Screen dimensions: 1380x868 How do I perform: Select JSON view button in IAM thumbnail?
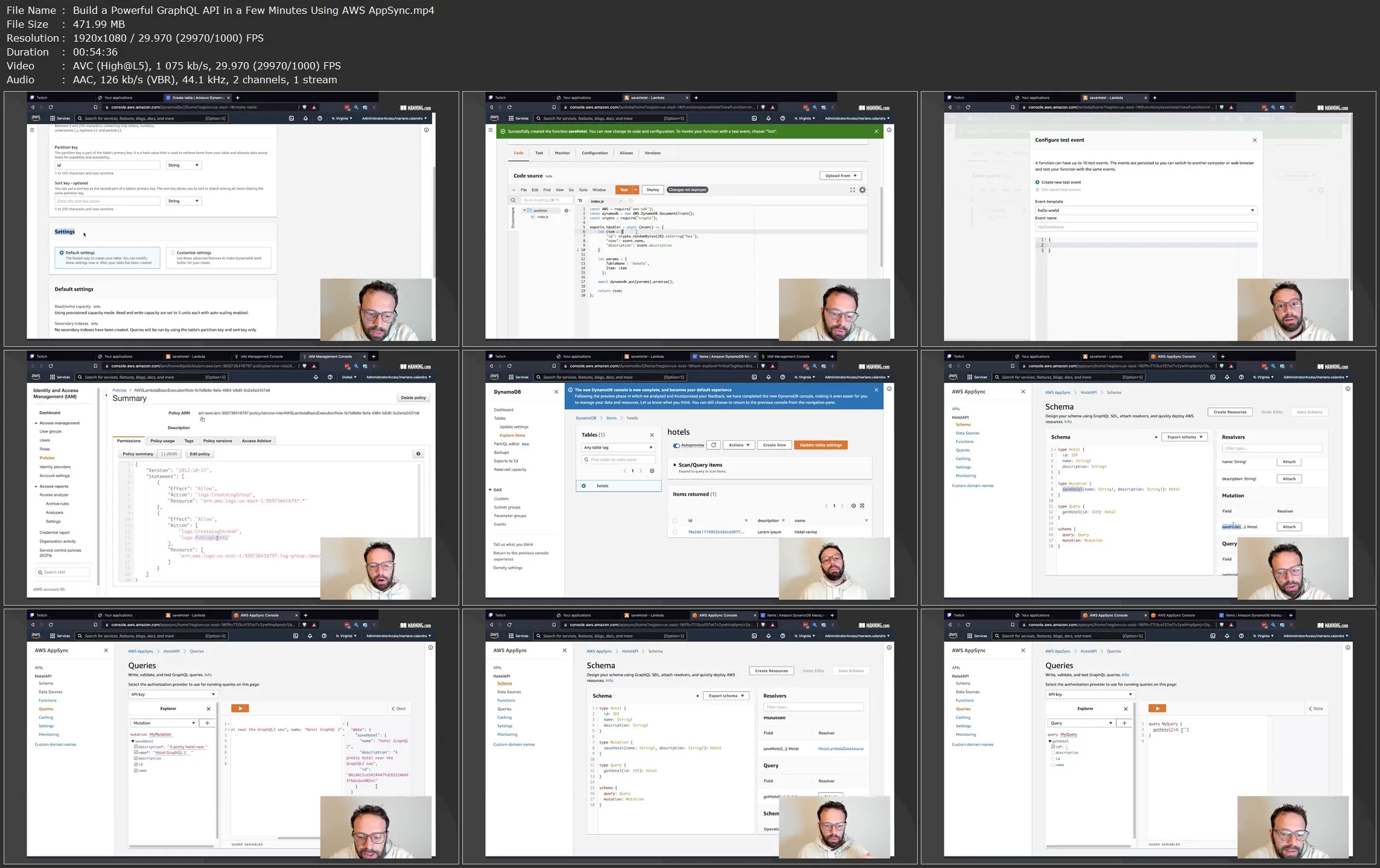[170, 454]
